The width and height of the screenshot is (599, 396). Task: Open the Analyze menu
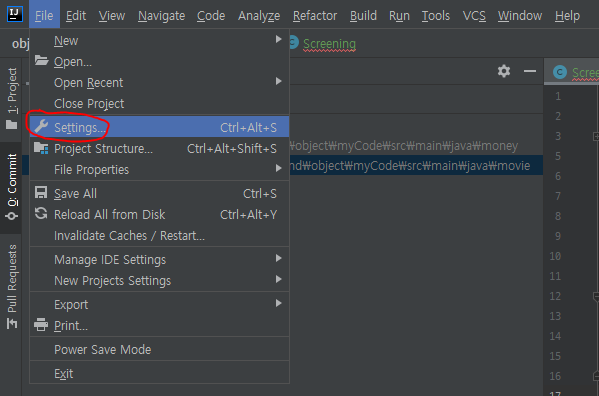point(259,16)
